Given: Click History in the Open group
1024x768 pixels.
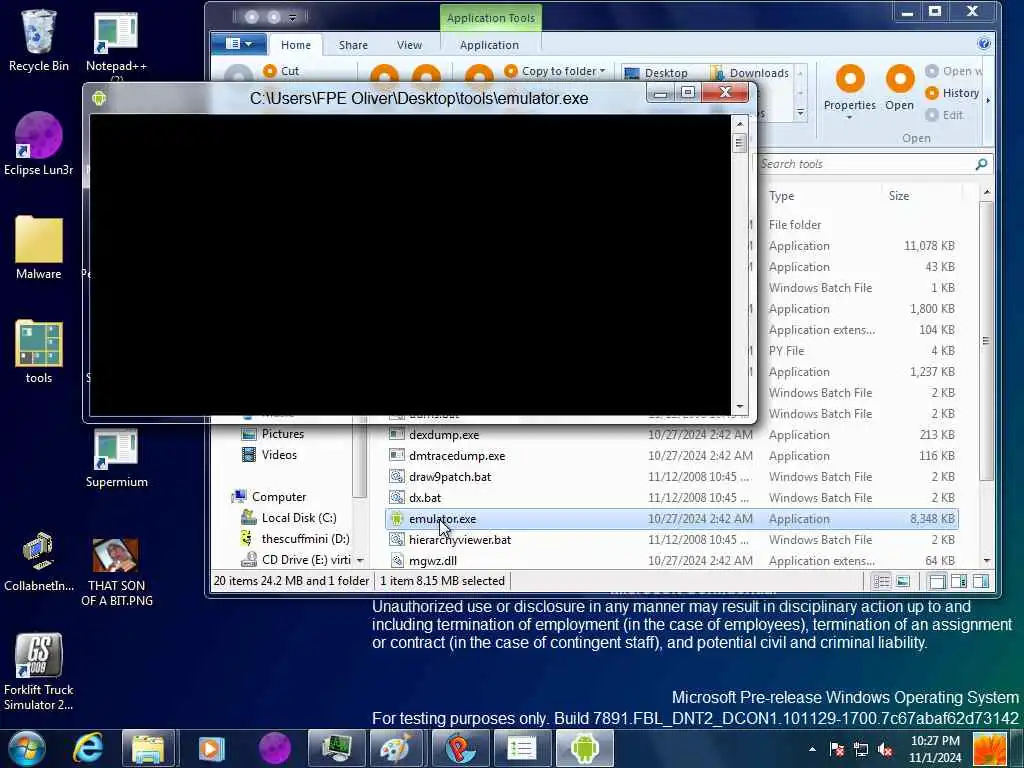Looking at the screenshot, I should [952, 93].
